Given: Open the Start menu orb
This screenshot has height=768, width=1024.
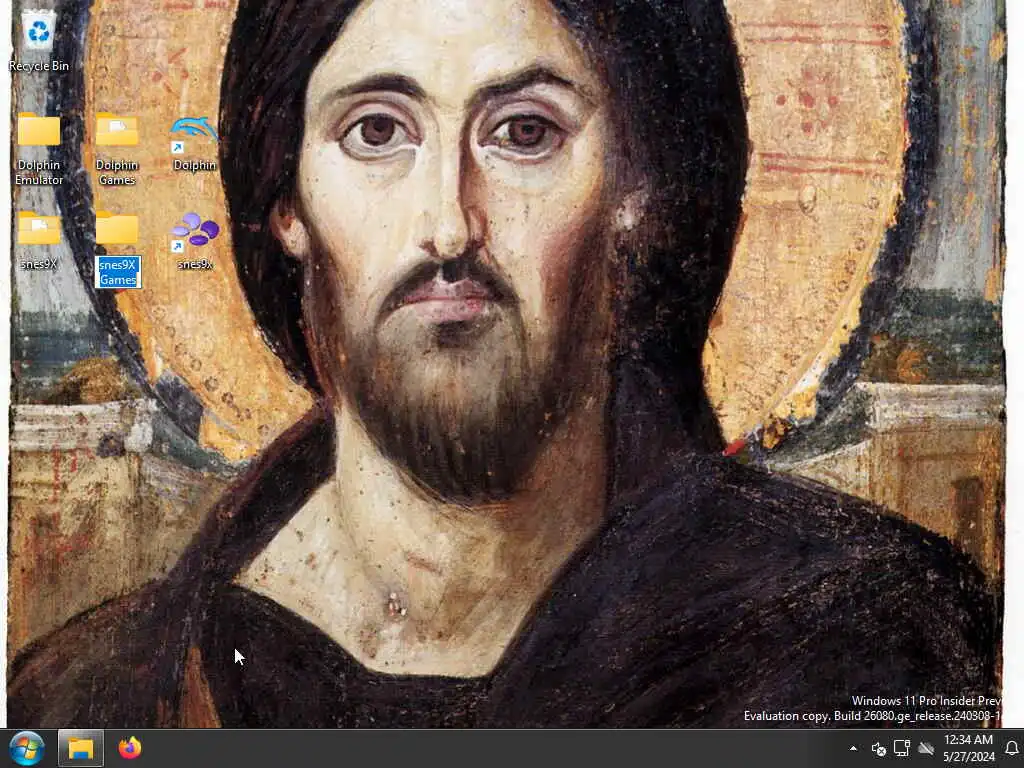Looking at the screenshot, I should coord(27,748).
